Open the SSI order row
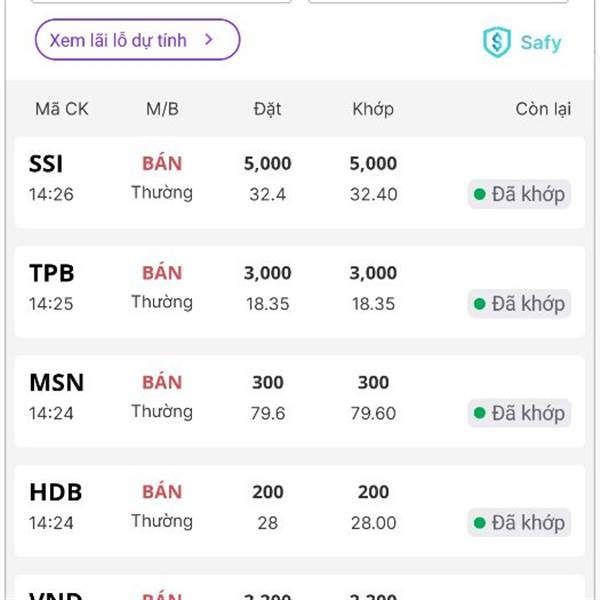600x600 pixels. (x=300, y=182)
